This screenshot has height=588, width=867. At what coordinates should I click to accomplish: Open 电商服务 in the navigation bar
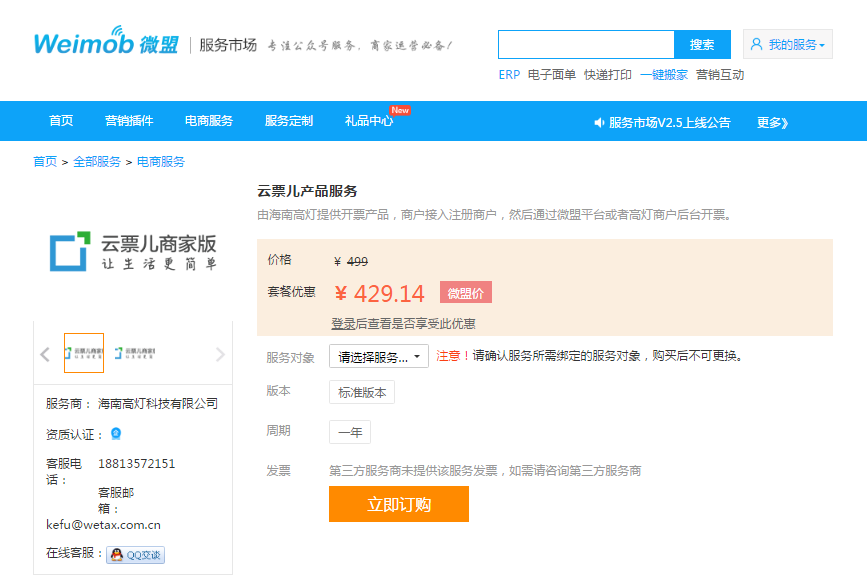coord(208,121)
